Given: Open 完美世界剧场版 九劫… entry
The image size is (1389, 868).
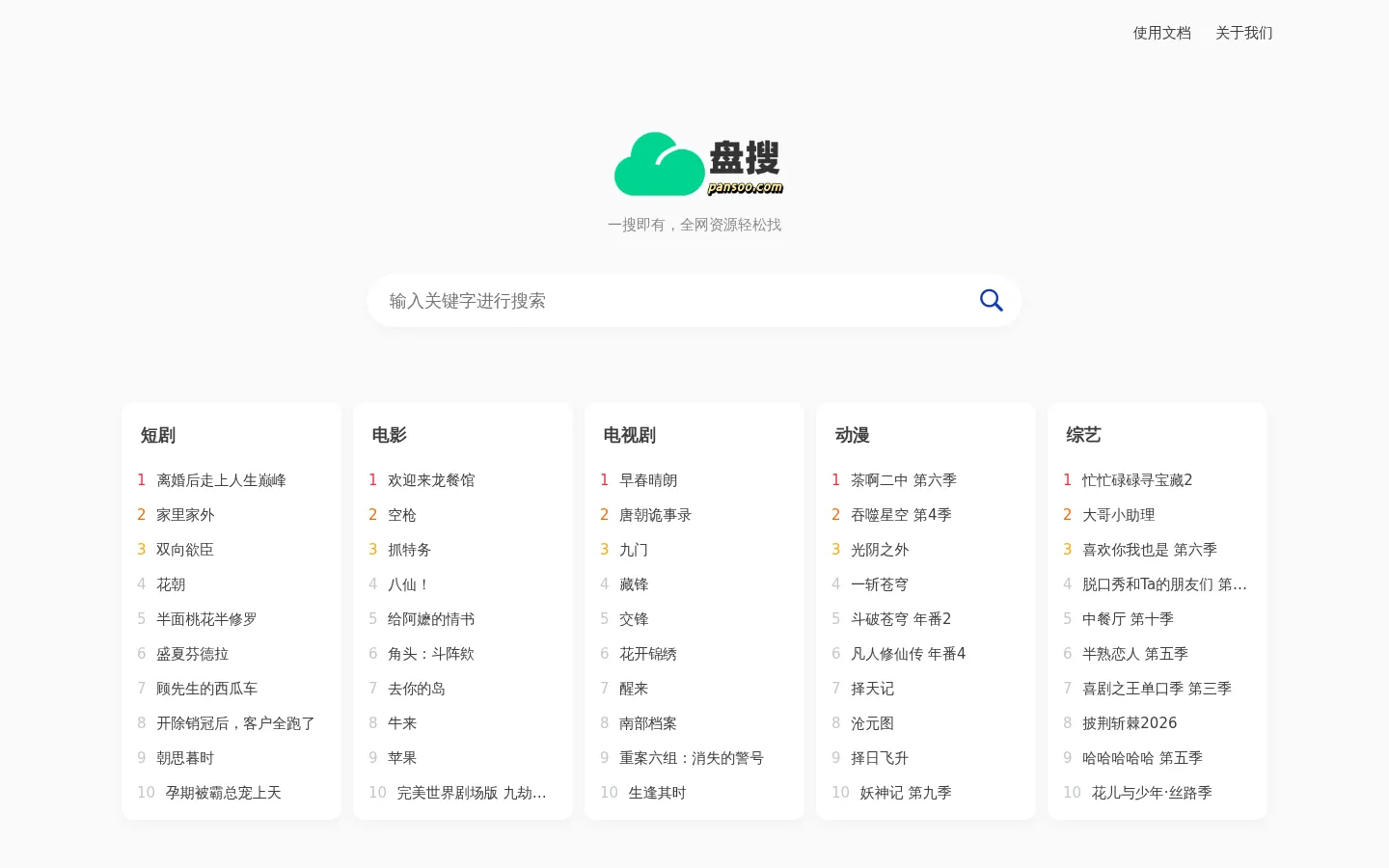Looking at the screenshot, I should point(472,793).
